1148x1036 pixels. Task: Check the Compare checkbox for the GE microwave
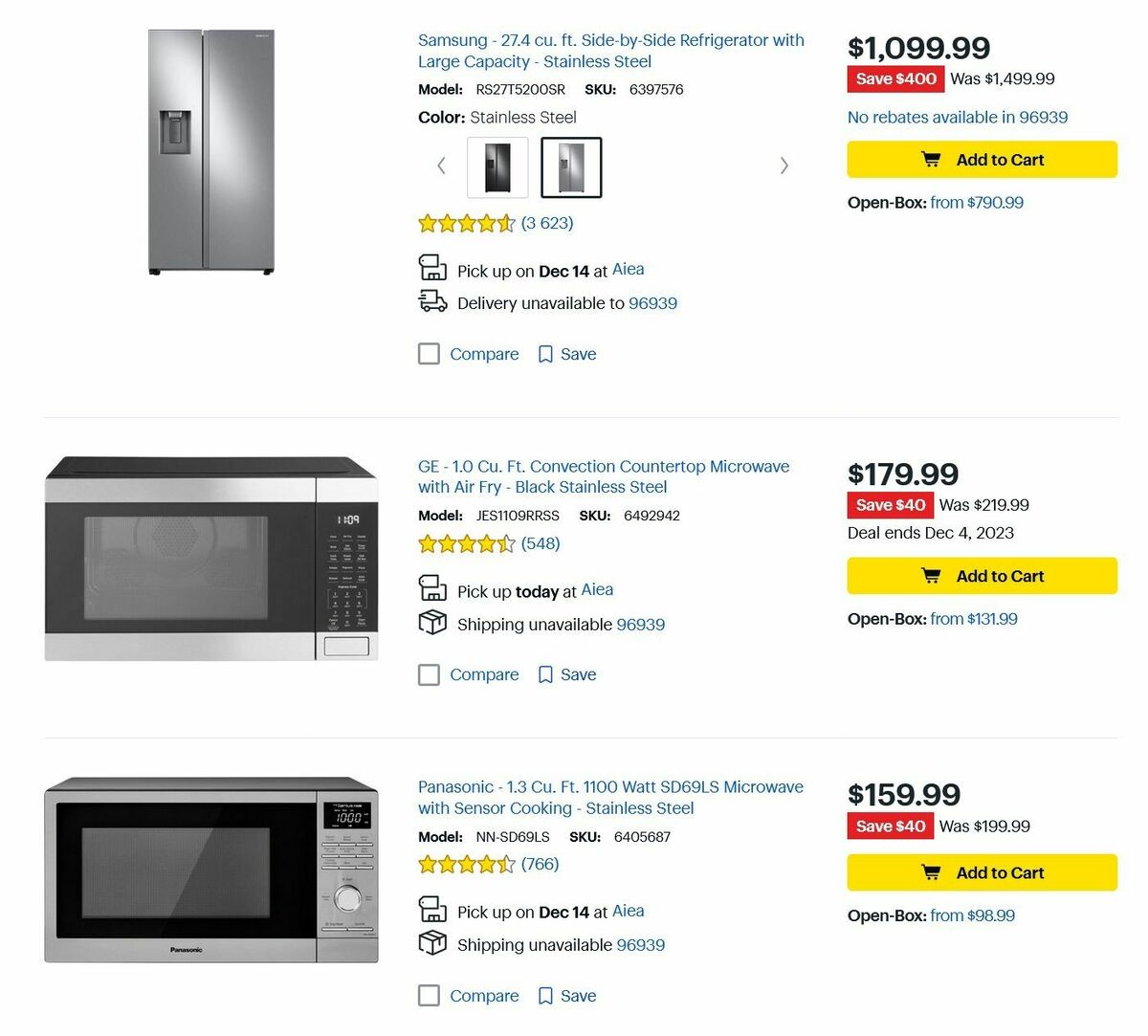[x=429, y=673]
